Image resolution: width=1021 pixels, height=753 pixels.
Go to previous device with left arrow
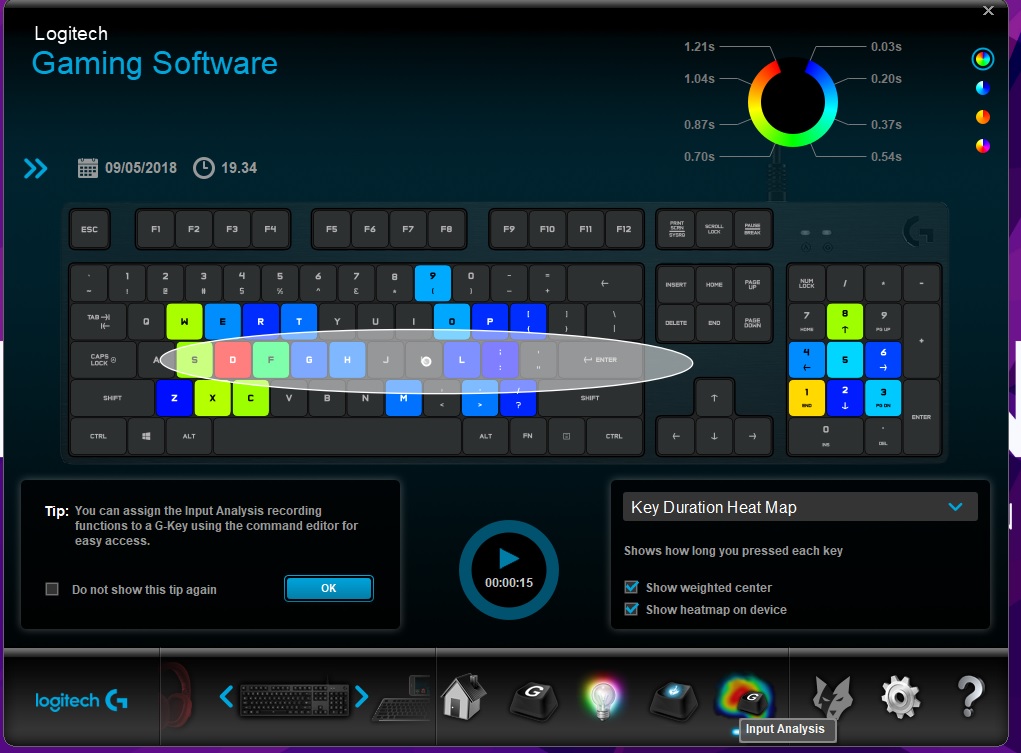click(226, 696)
